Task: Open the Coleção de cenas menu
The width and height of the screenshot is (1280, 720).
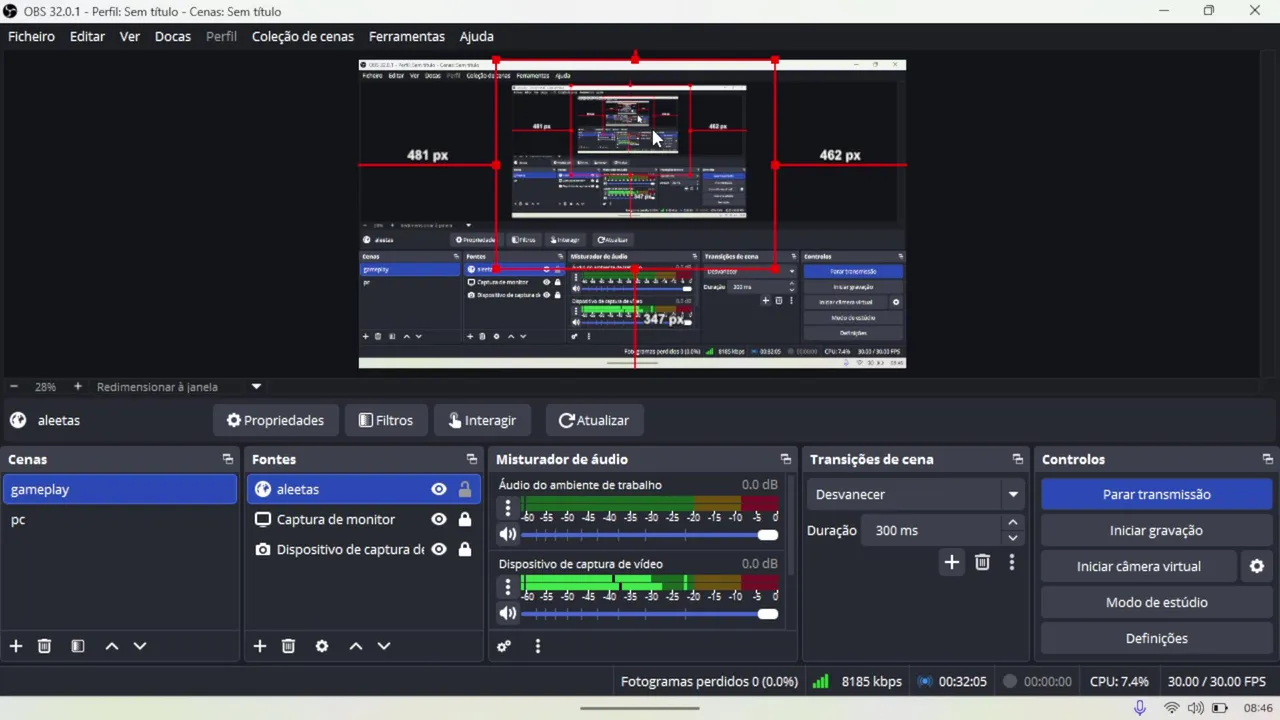Action: pos(303,36)
